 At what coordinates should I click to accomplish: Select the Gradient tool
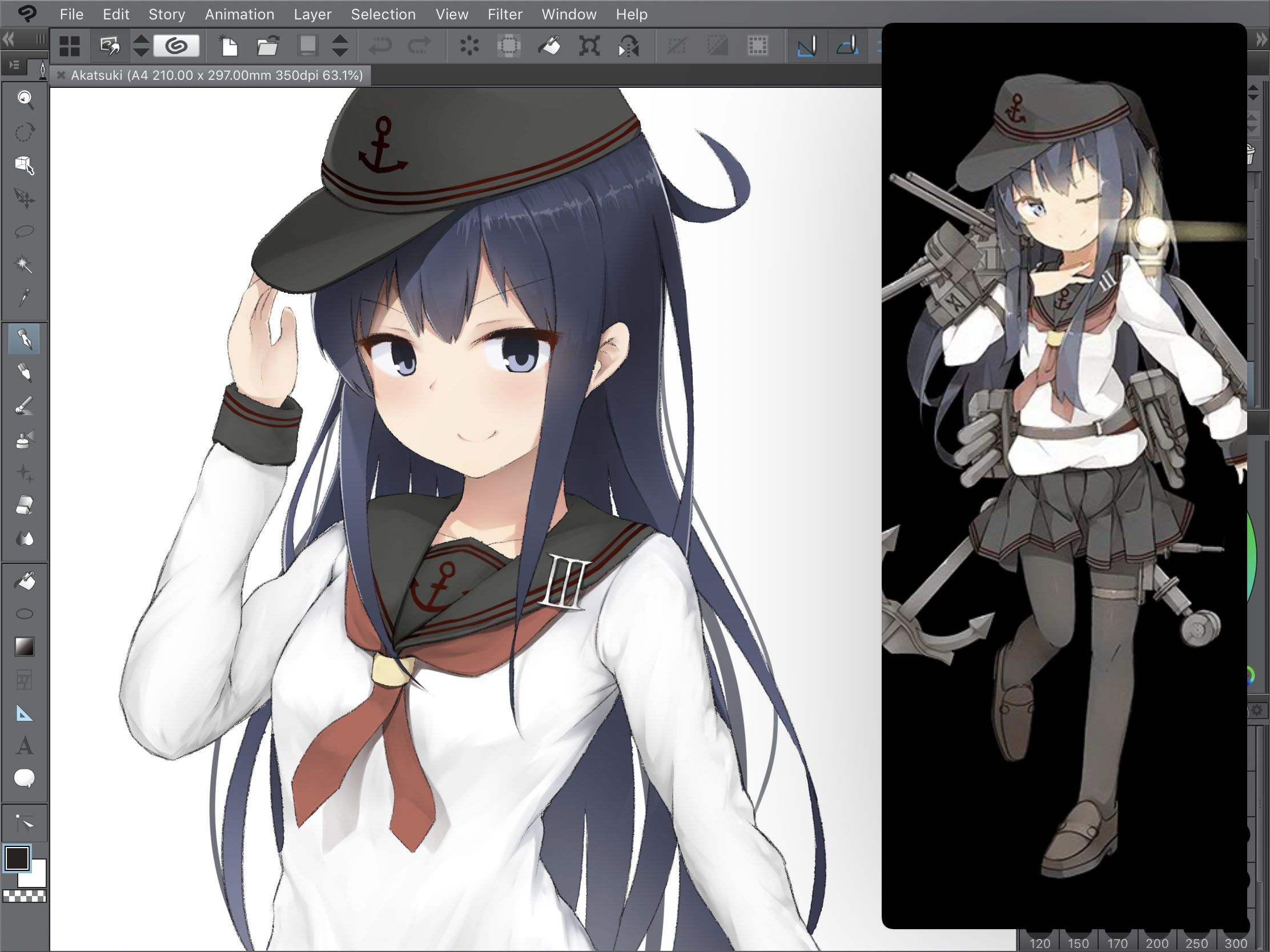(x=24, y=647)
